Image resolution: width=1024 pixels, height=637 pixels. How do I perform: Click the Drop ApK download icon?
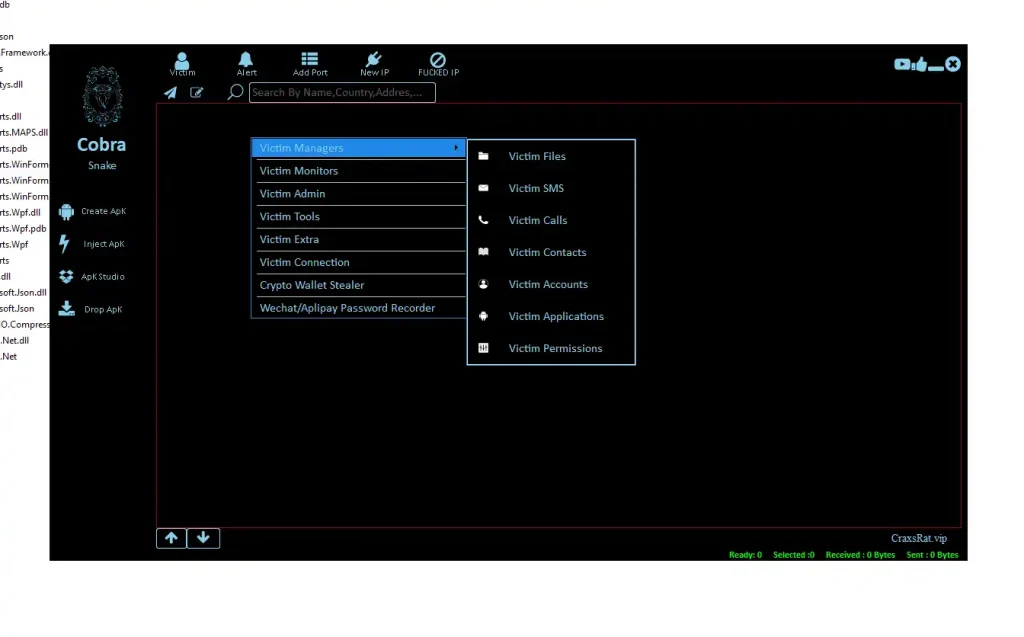(67, 309)
